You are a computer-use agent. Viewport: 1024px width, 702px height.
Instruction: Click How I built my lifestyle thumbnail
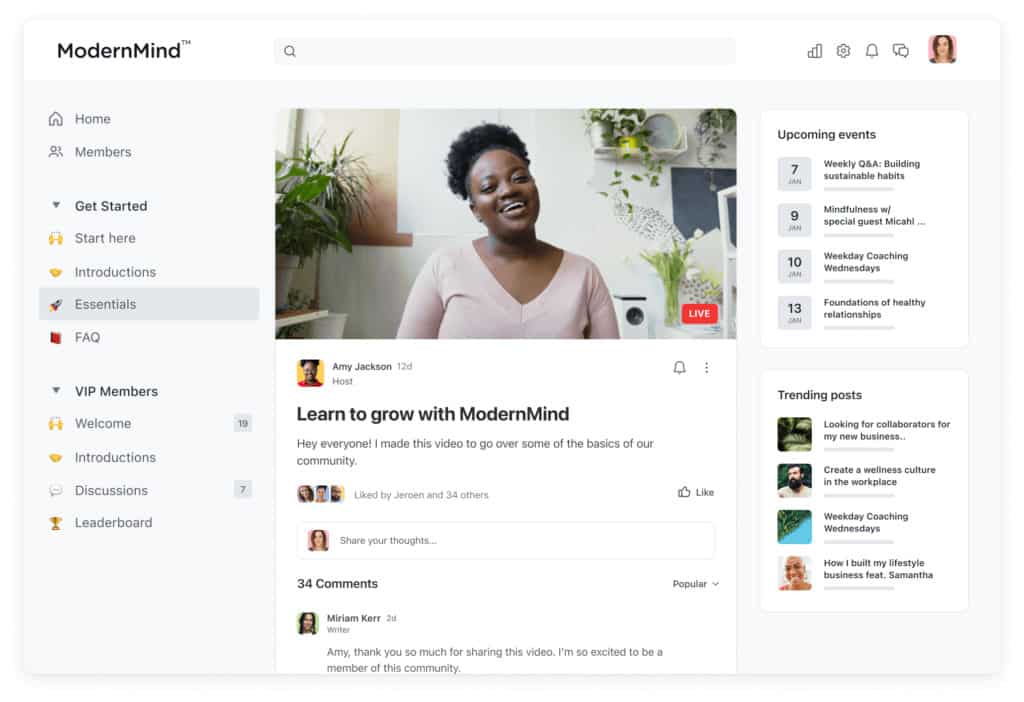pyautogui.click(x=794, y=573)
